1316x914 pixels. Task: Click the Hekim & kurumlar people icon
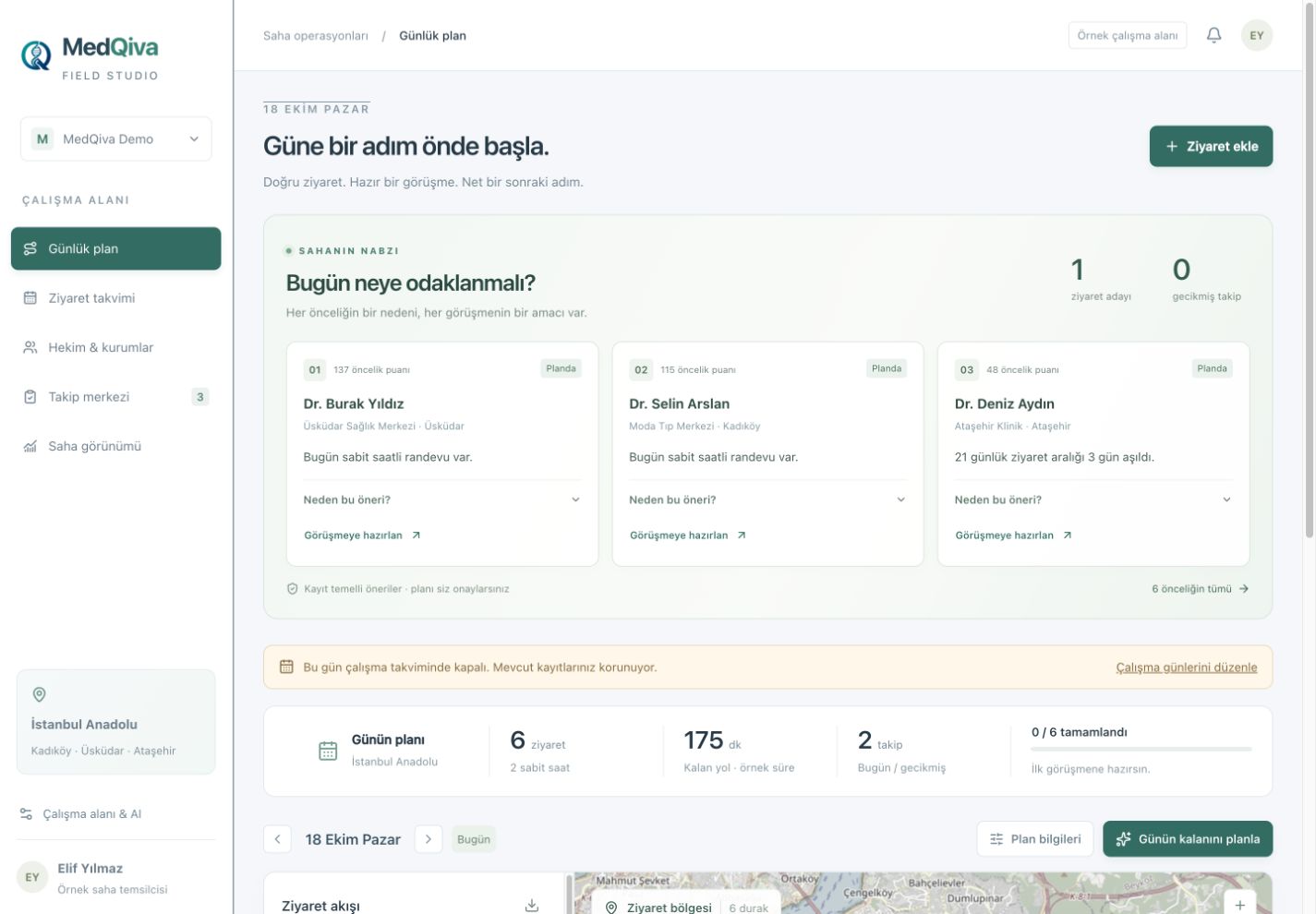[x=30, y=347]
